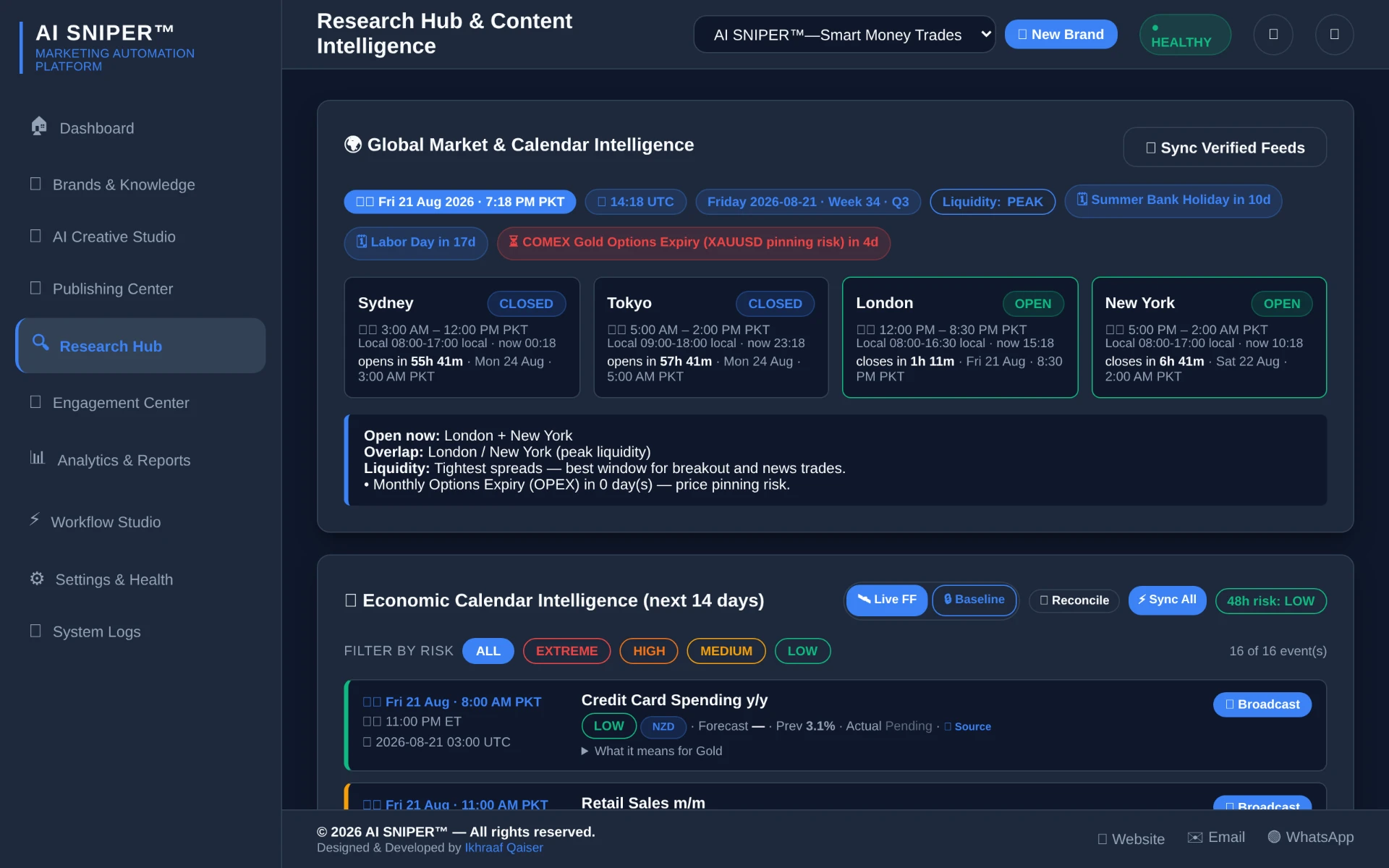
Task: Click Sync Verified Feeds button
Action: pos(1225,148)
